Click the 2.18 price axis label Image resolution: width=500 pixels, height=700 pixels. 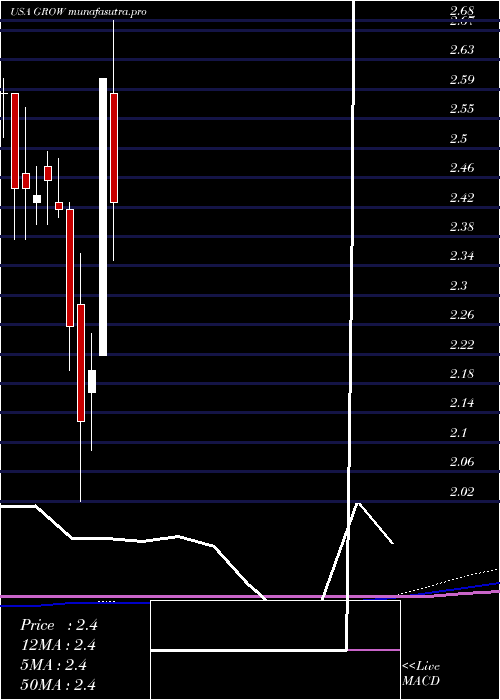(462, 374)
